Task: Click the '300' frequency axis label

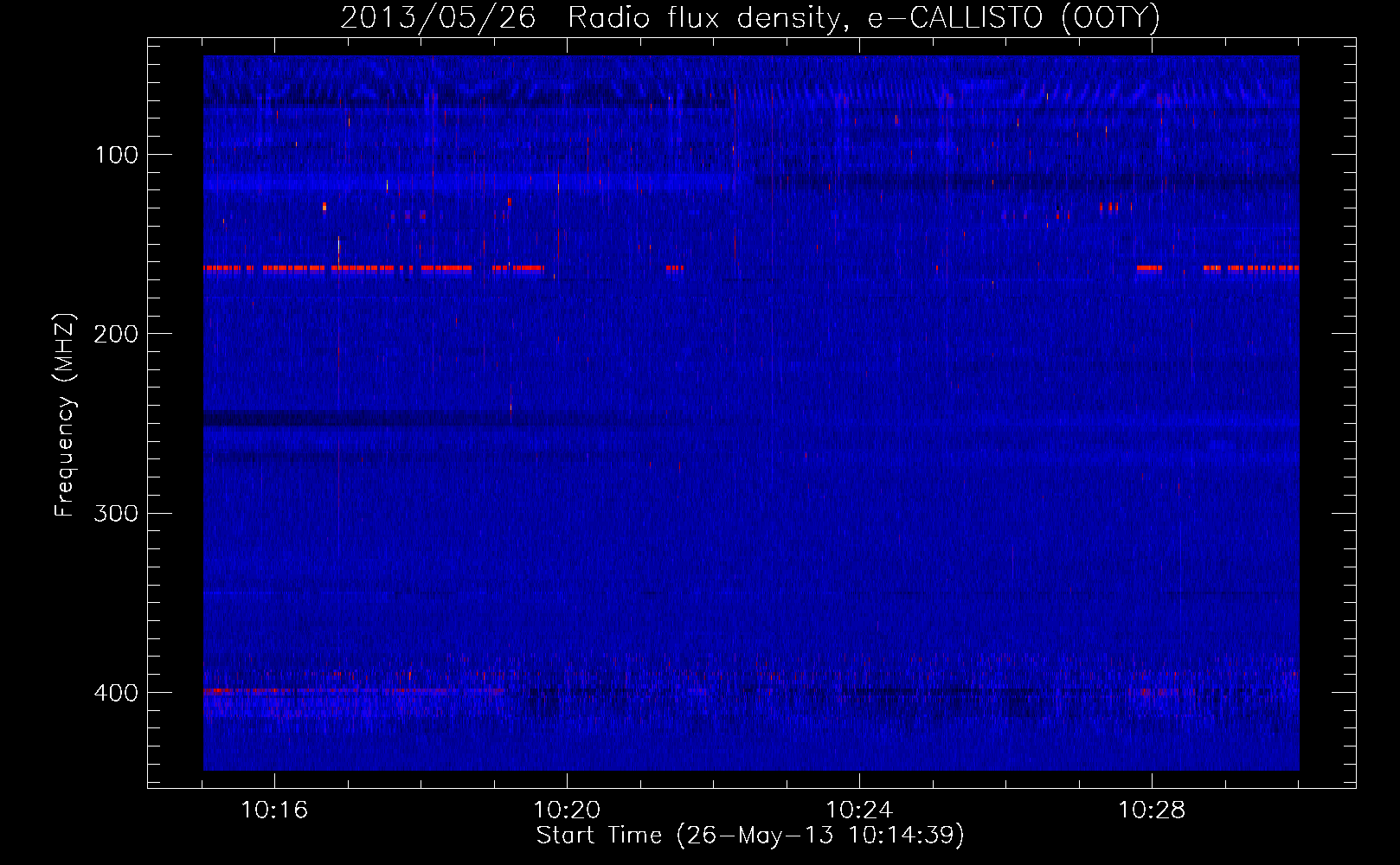Action: click(116, 513)
